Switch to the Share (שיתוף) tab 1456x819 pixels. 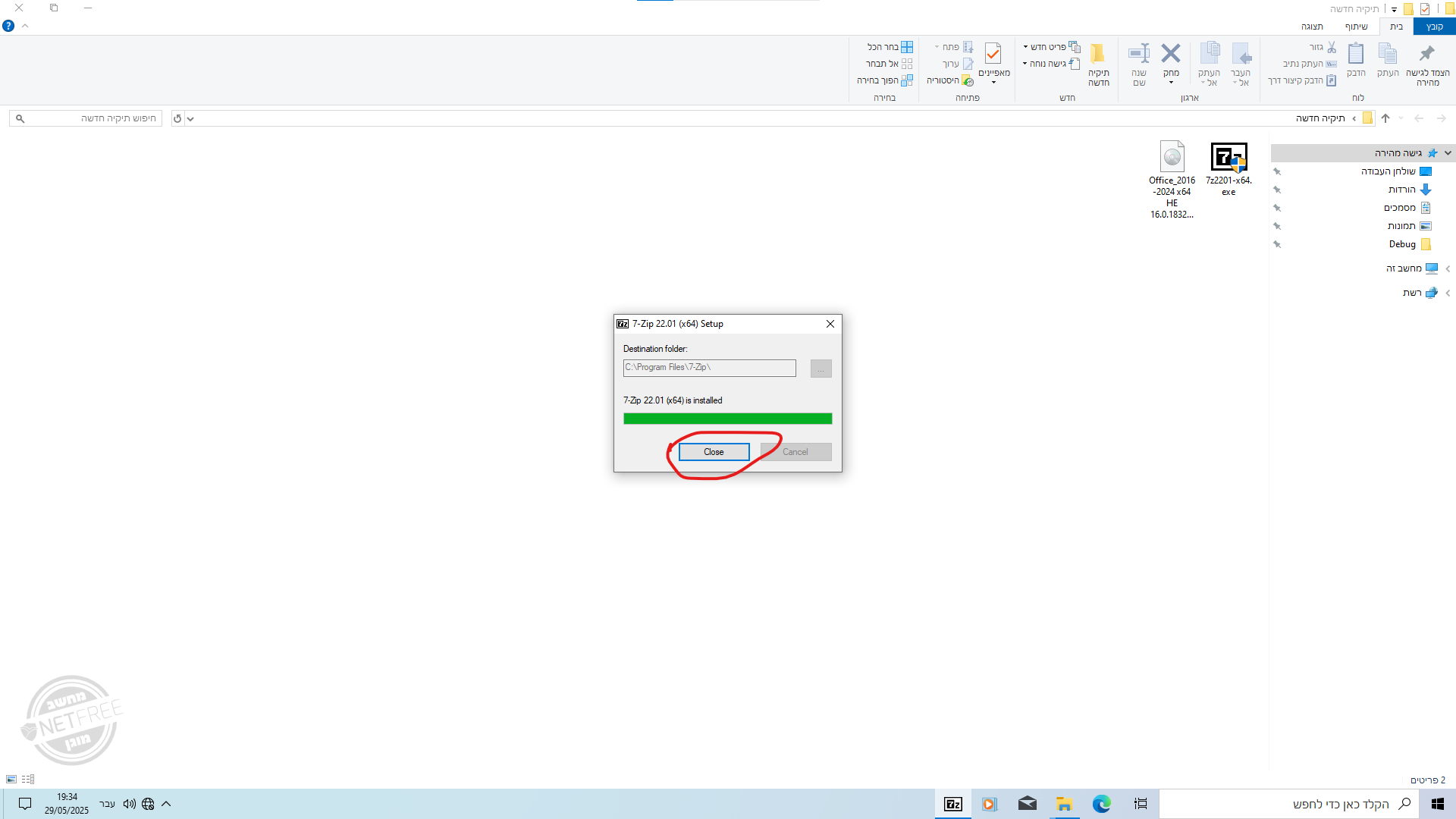pos(1357,27)
